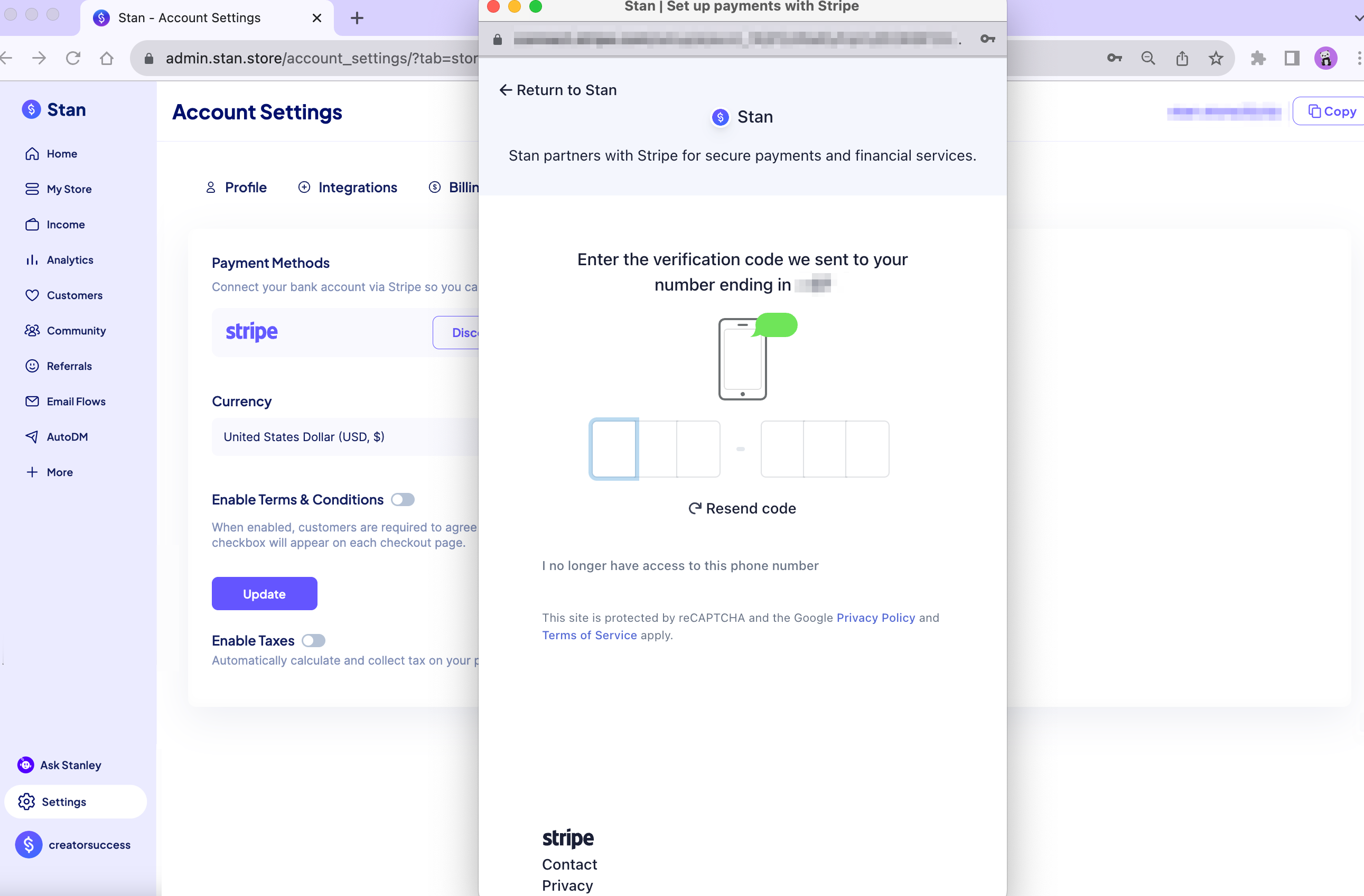This screenshot has width=1364, height=896.
Task: Reload the Stan admin page
Action: click(x=73, y=58)
